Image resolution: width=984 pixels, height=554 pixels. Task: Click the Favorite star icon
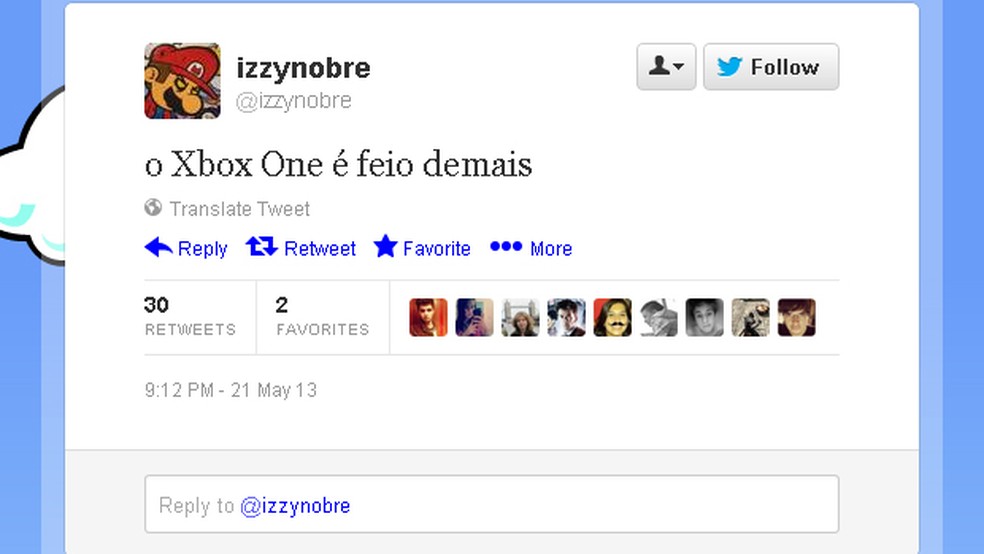point(385,246)
